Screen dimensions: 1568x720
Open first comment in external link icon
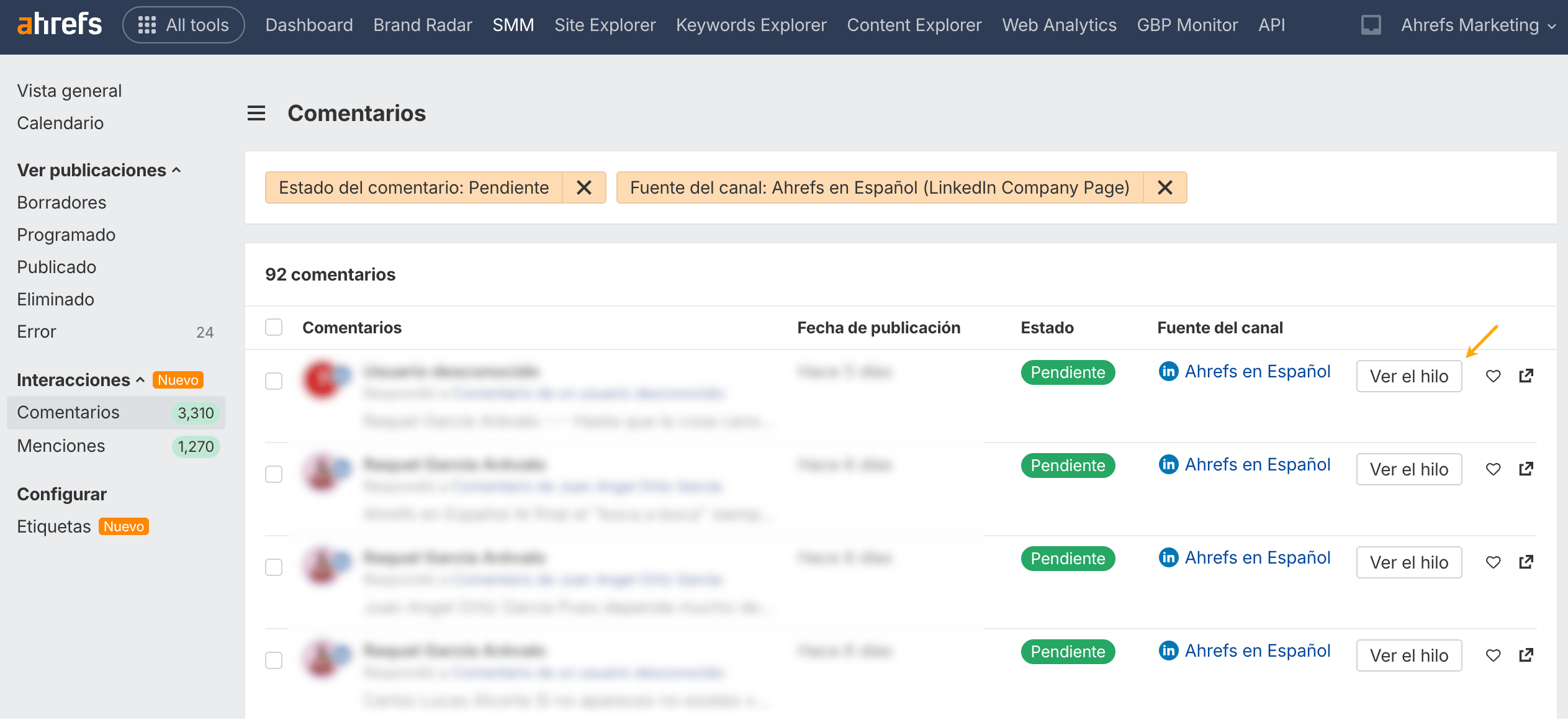tap(1526, 376)
